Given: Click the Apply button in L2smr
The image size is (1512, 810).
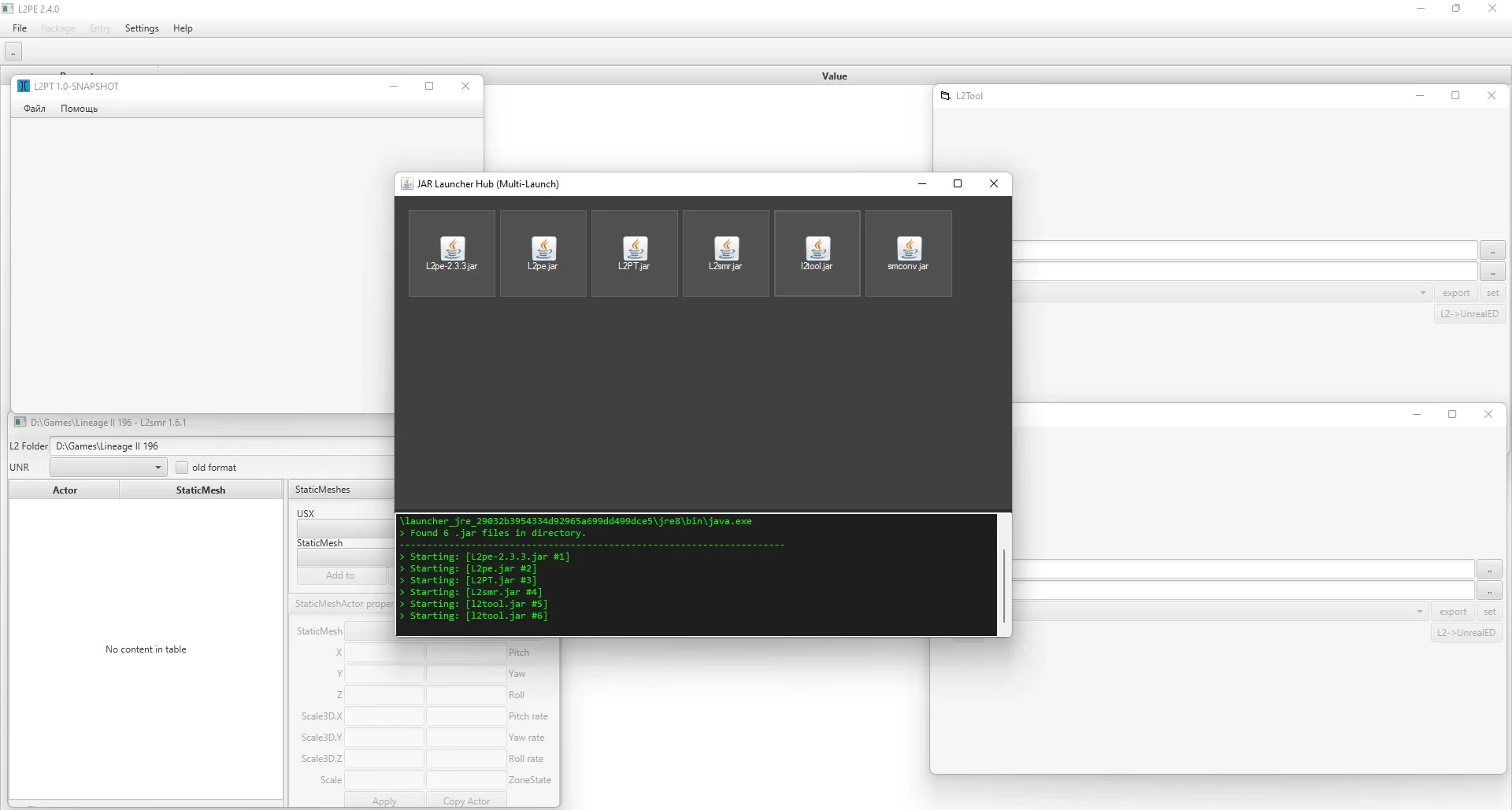Looking at the screenshot, I should [x=384, y=801].
